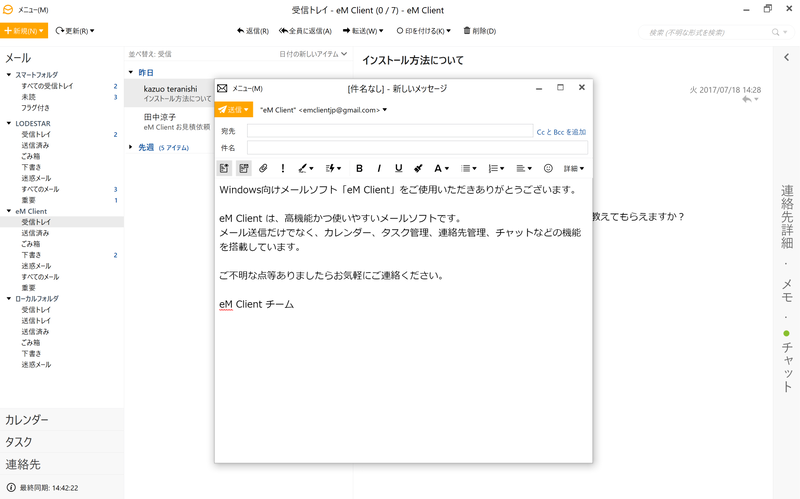Collapse the スマートフォルダ tree group
The image size is (800, 499).
click(9, 74)
